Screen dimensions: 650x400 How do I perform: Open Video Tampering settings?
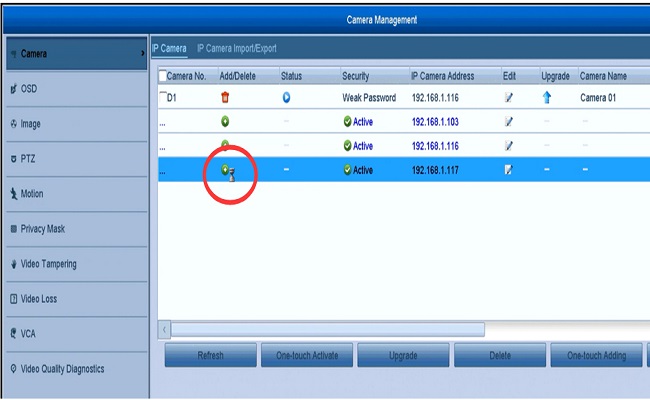77,264
